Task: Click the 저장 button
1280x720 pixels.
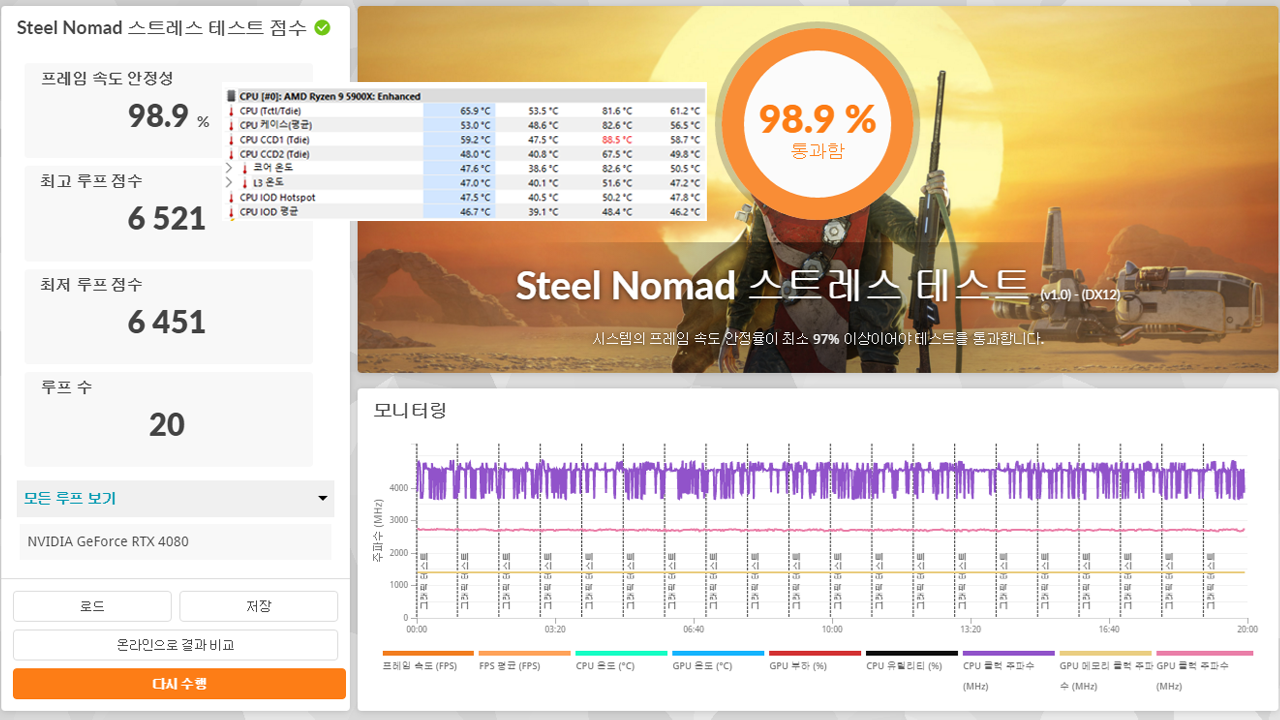Action: coord(259,606)
